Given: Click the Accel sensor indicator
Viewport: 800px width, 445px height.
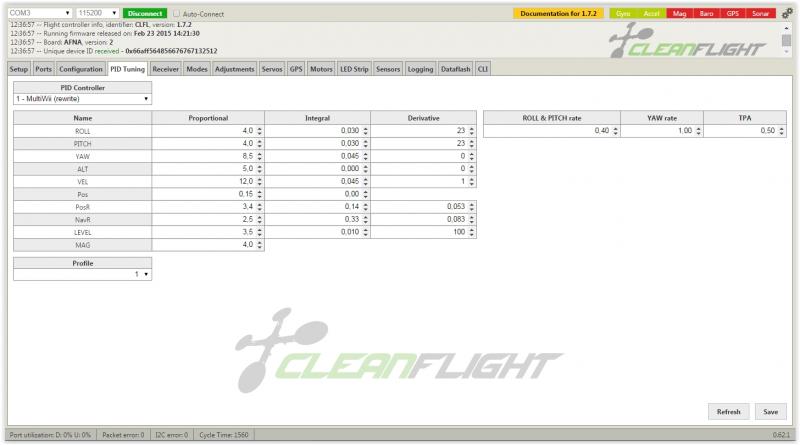Looking at the screenshot, I should 652,14.
